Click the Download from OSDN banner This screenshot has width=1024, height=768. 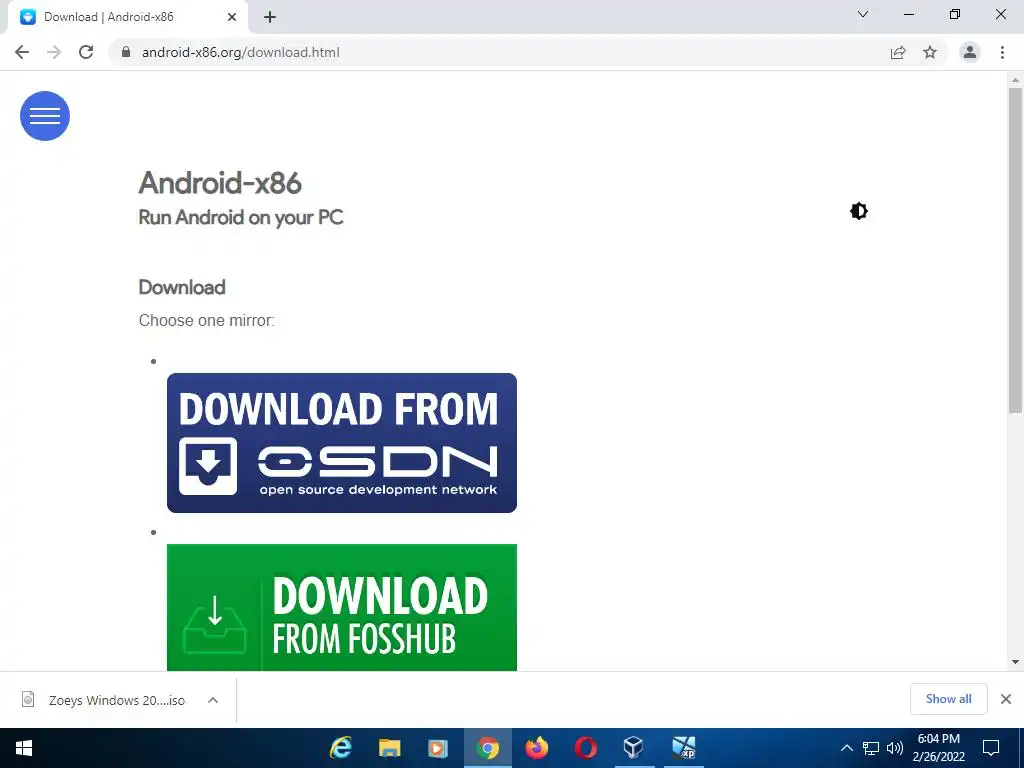pyautogui.click(x=342, y=443)
